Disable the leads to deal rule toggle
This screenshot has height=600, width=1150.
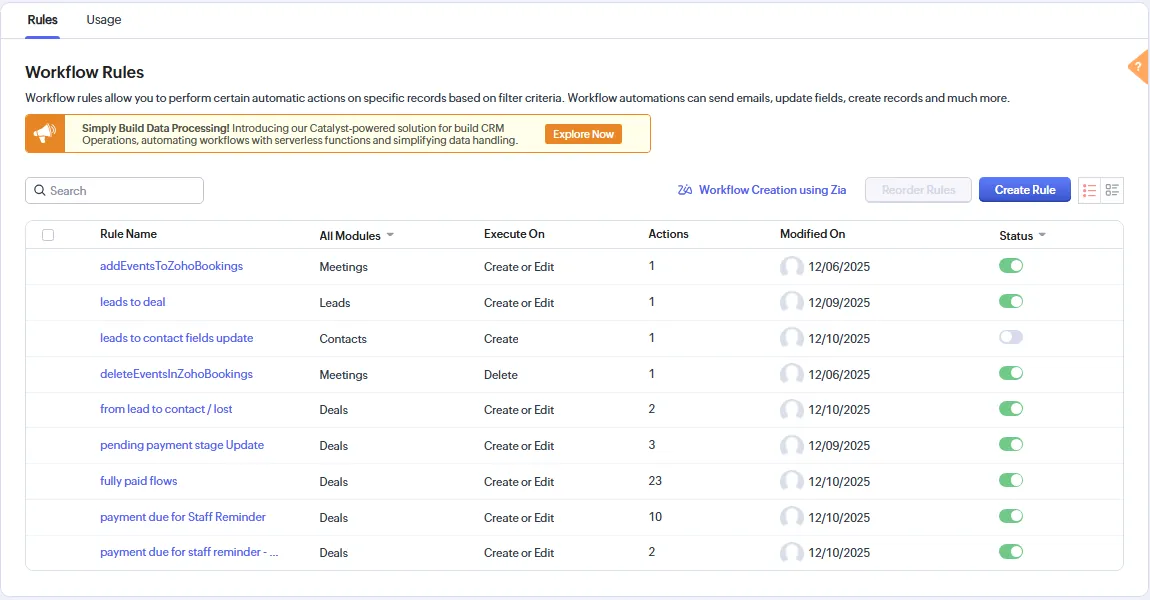coord(1011,301)
